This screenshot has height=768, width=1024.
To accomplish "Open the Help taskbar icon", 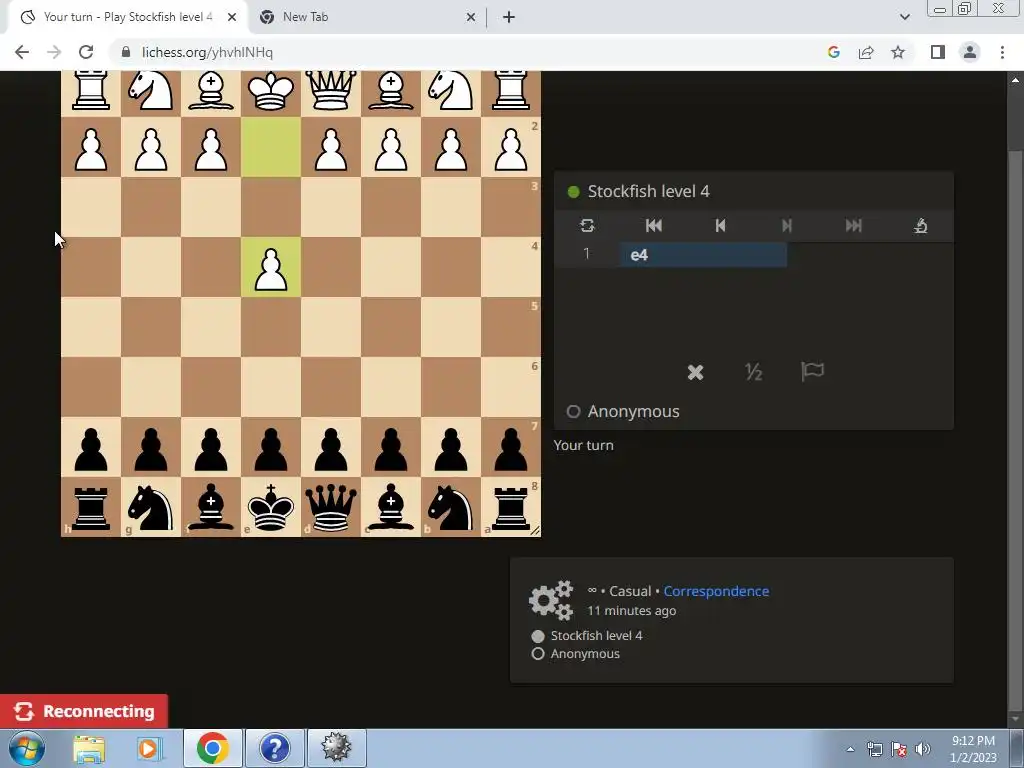I will pos(274,748).
